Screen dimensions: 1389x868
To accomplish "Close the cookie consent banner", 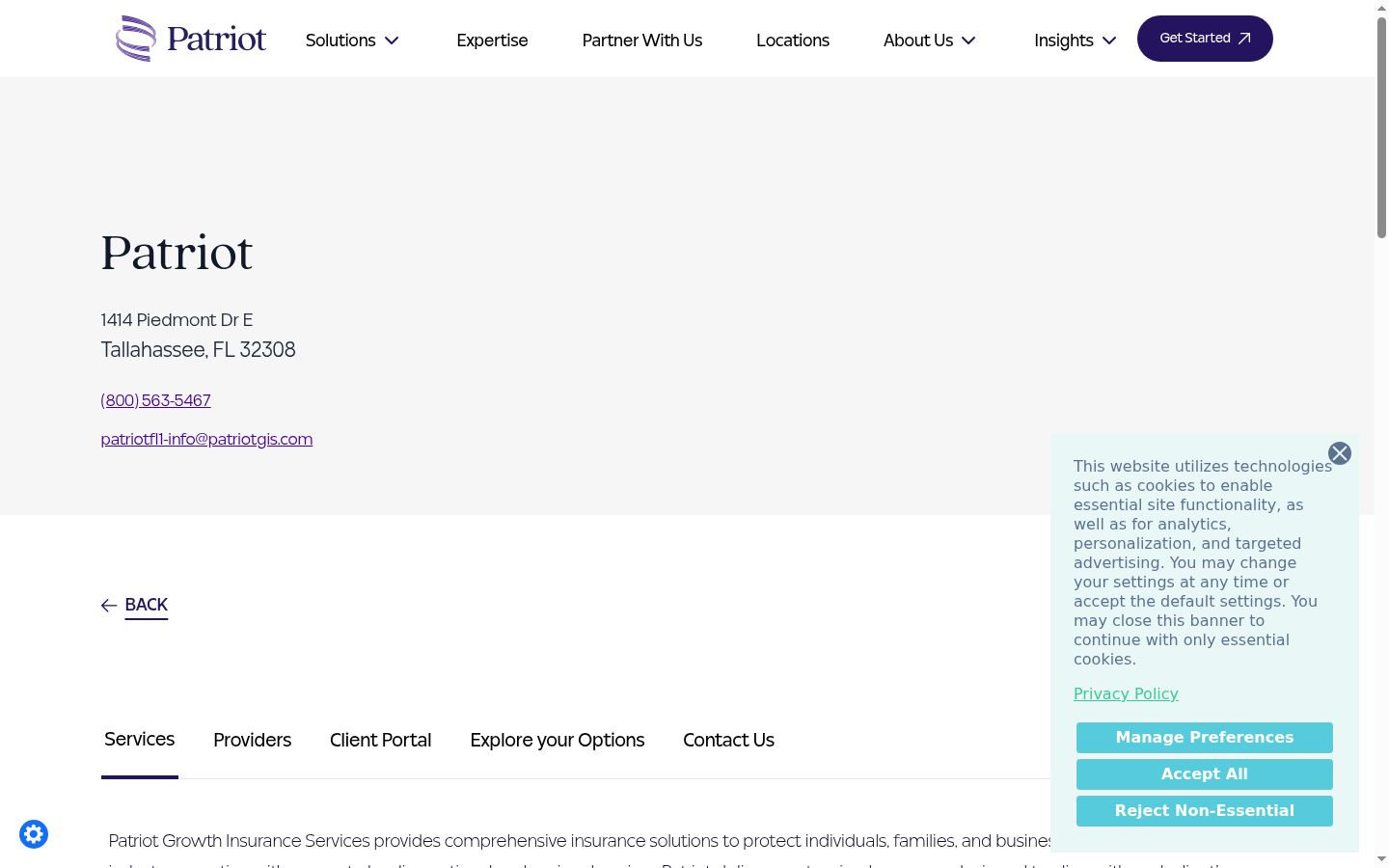I will 1340,453.
